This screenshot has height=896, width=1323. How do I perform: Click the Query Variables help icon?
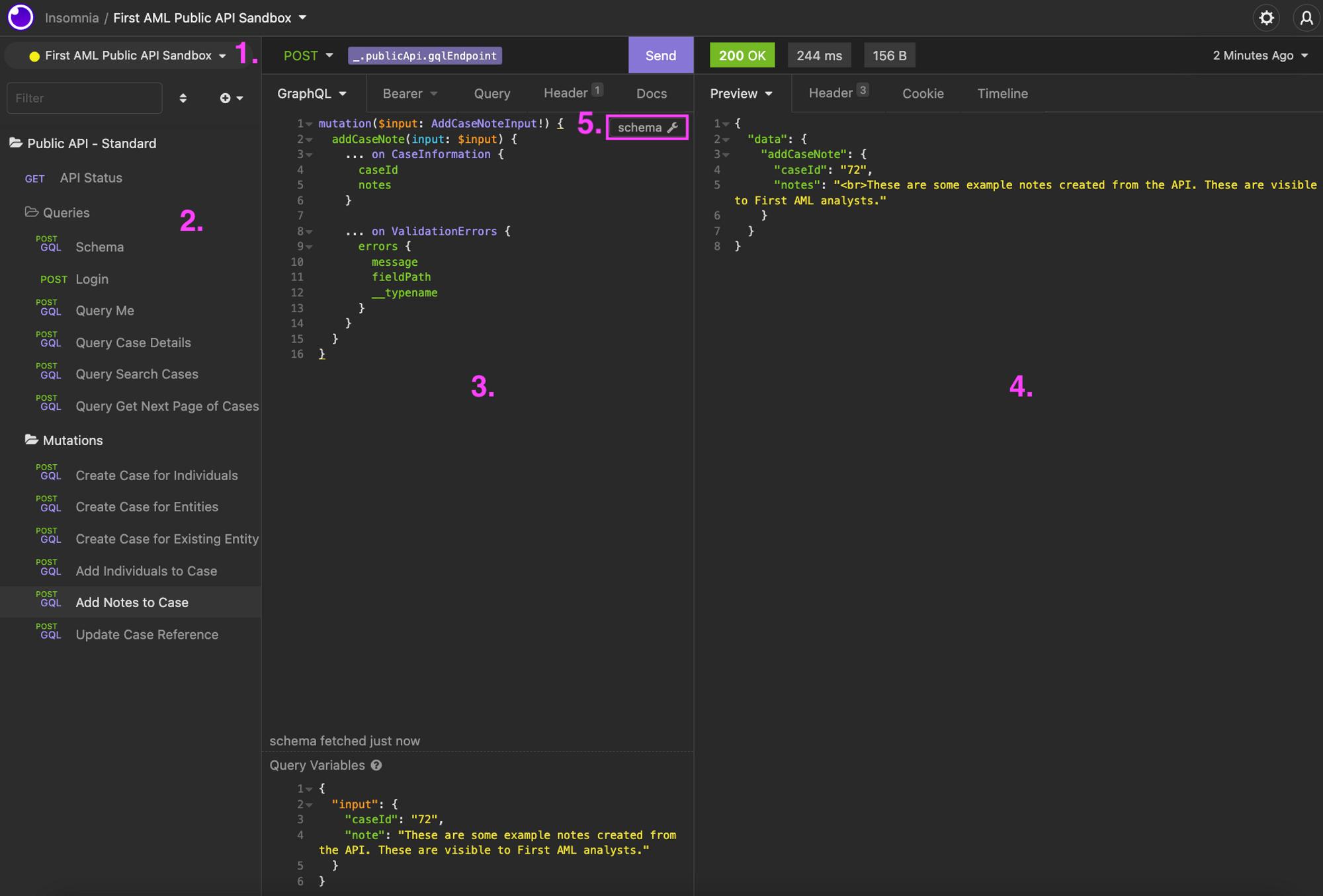click(376, 765)
